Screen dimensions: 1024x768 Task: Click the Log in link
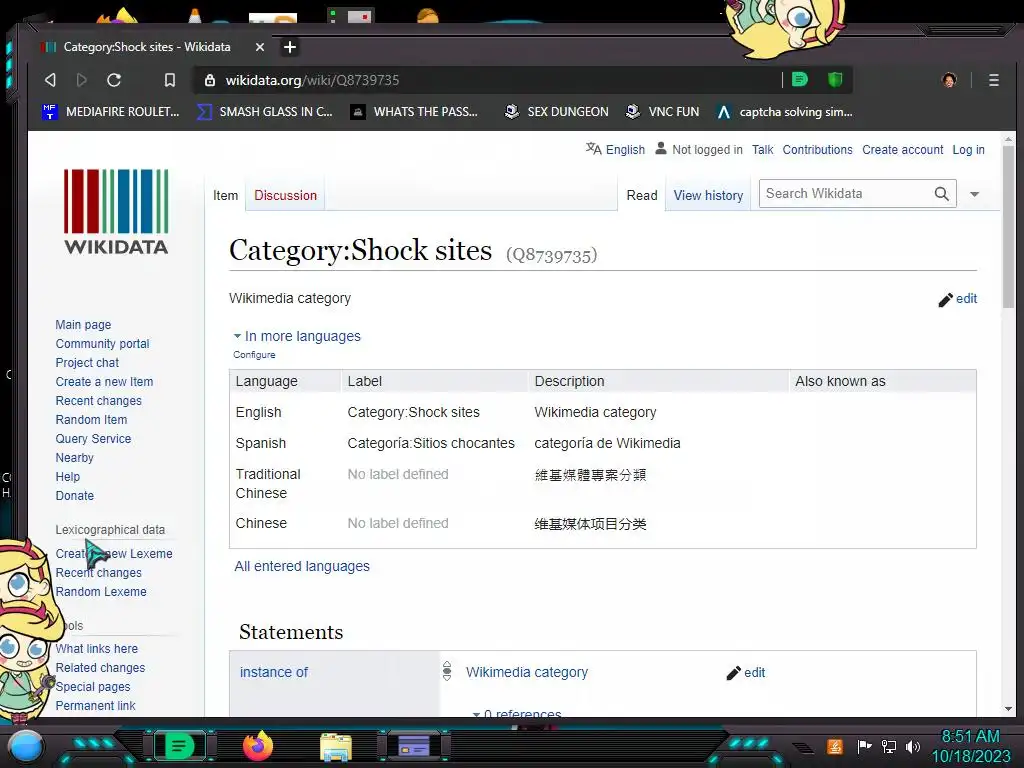(x=968, y=150)
